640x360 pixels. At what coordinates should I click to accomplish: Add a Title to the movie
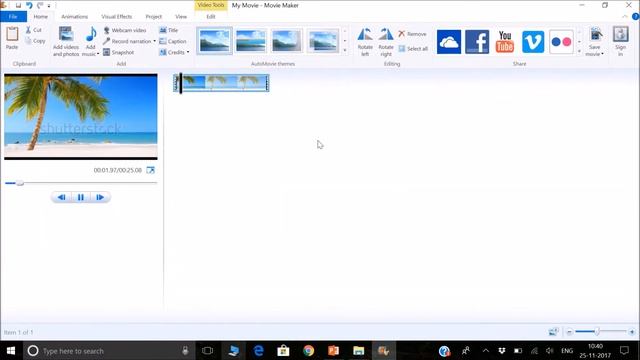[169, 30]
